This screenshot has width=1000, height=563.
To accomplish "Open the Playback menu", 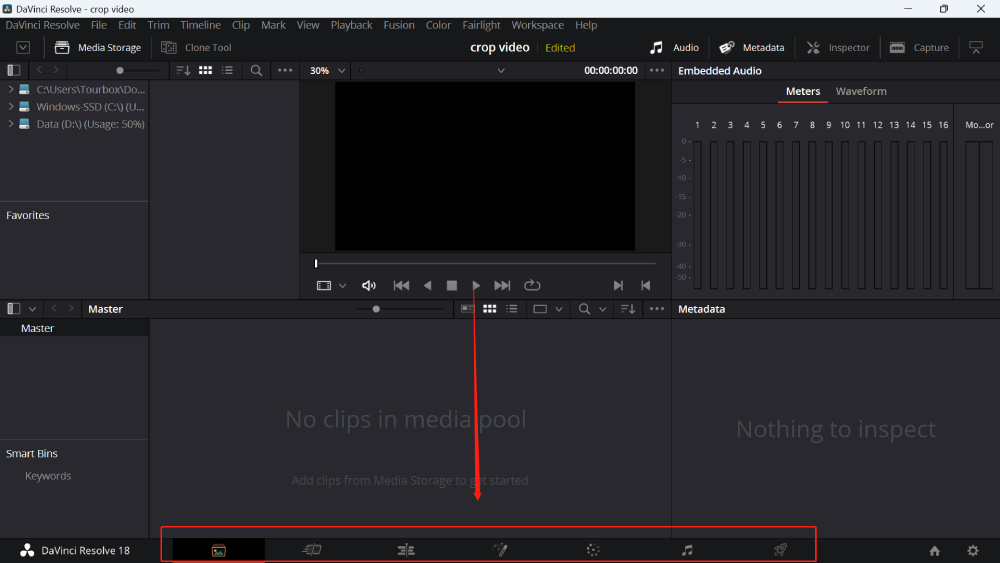I will pyautogui.click(x=351, y=25).
